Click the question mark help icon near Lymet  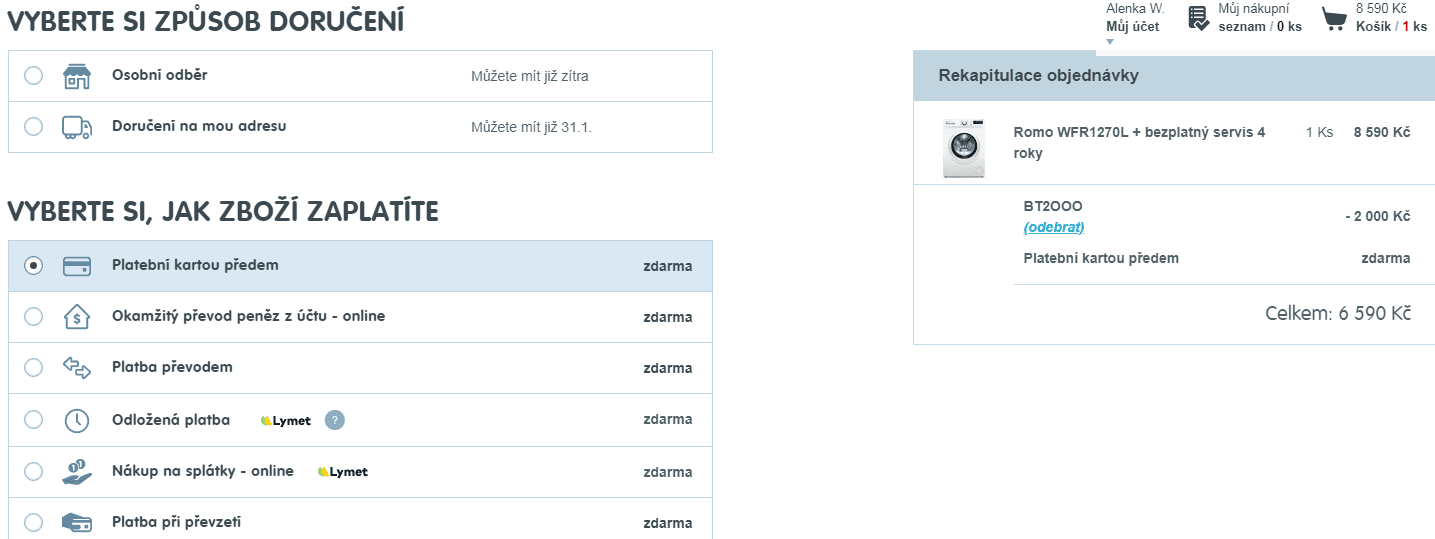pos(335,420)
